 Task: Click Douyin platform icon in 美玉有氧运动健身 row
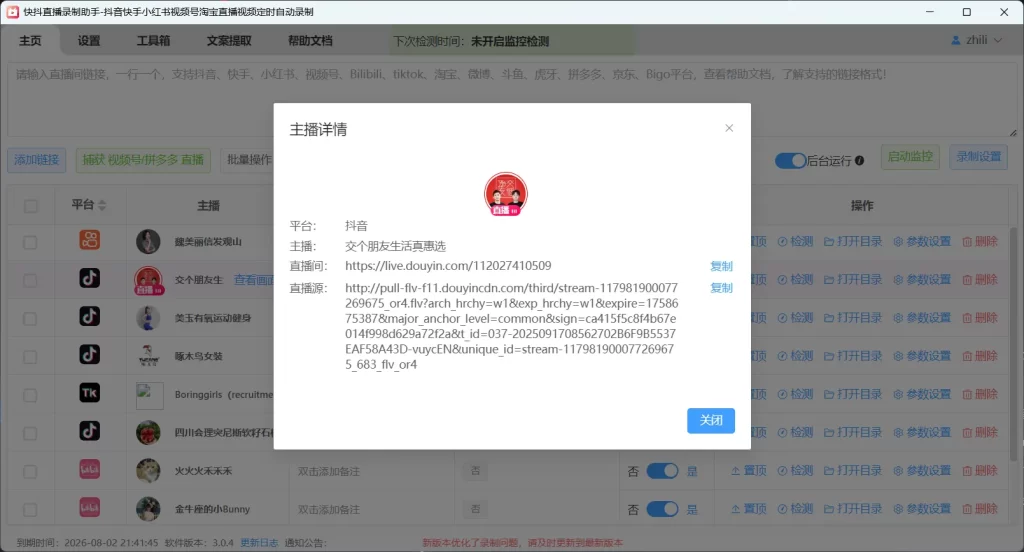click(89, 316)
